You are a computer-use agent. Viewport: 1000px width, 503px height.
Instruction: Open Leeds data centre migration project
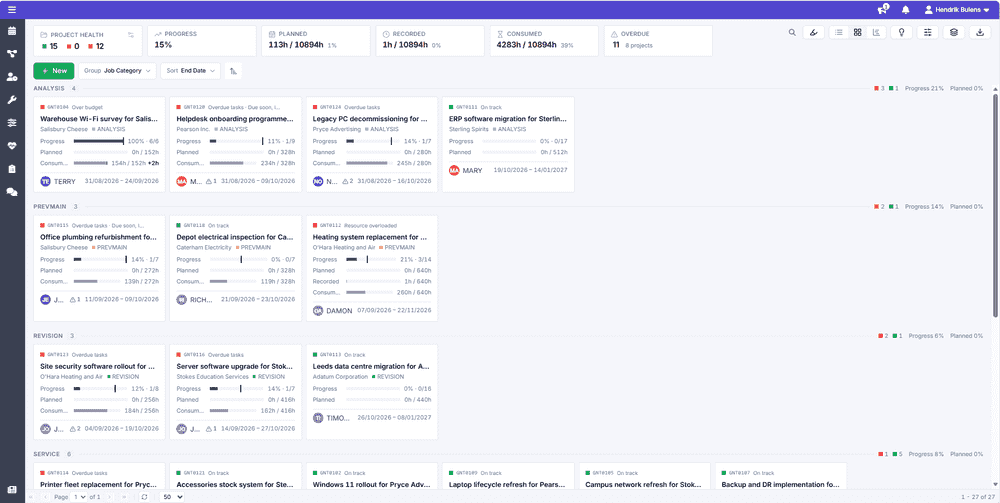(371, 367)
